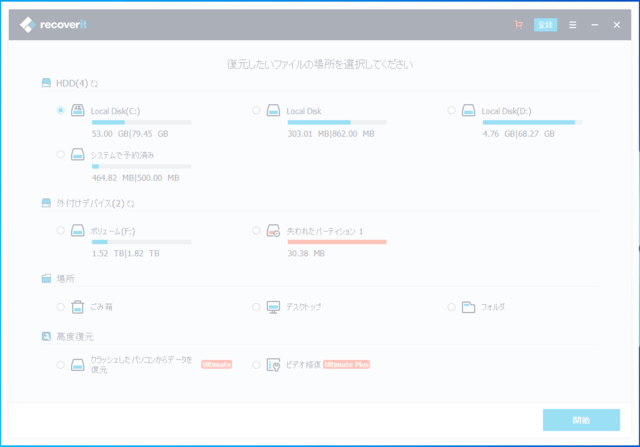
Task: Click the ボリューム(F:) drive icon
Action: (78, 231)
